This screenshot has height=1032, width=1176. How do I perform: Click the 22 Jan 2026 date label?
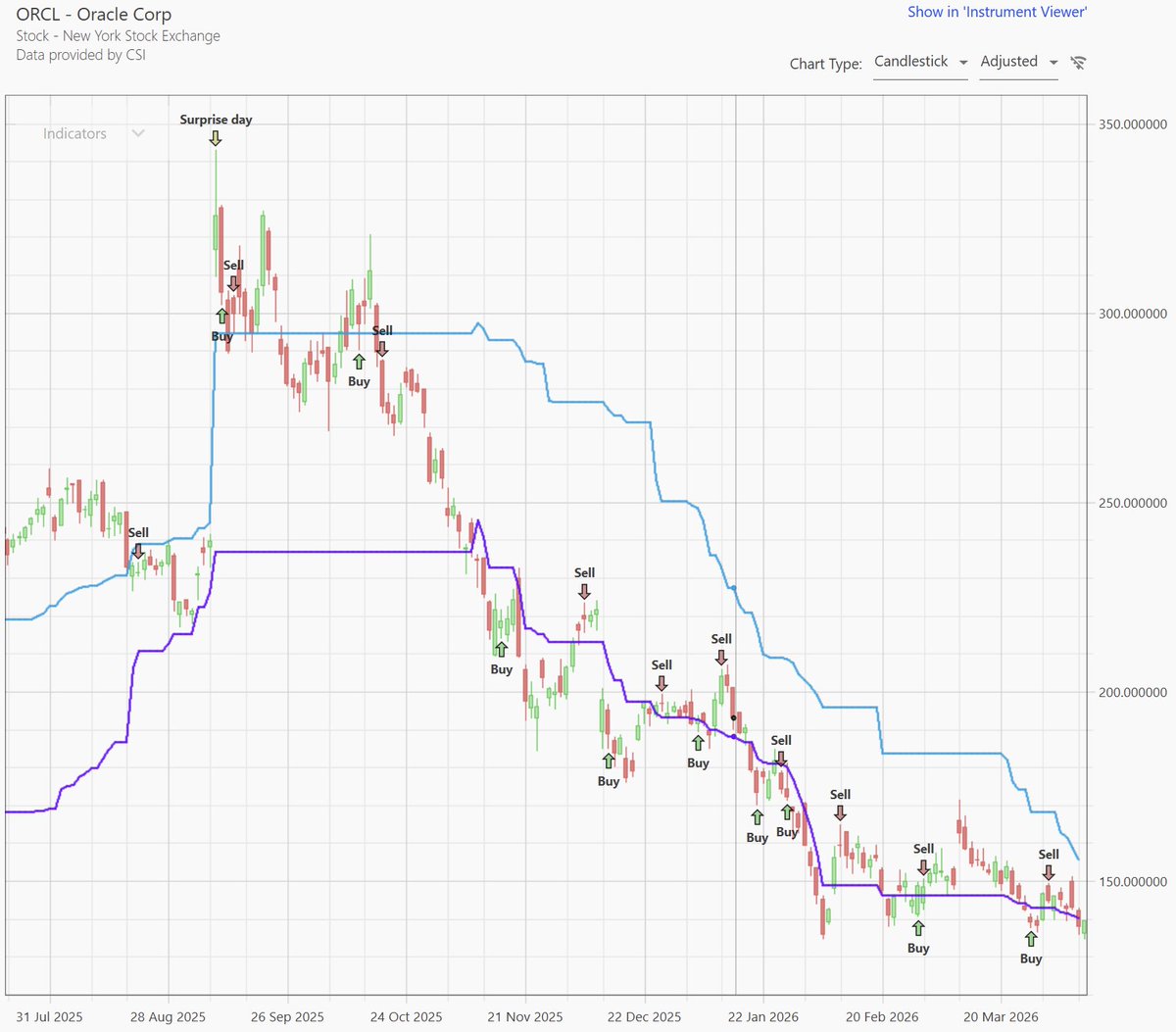pos(762,1016)
